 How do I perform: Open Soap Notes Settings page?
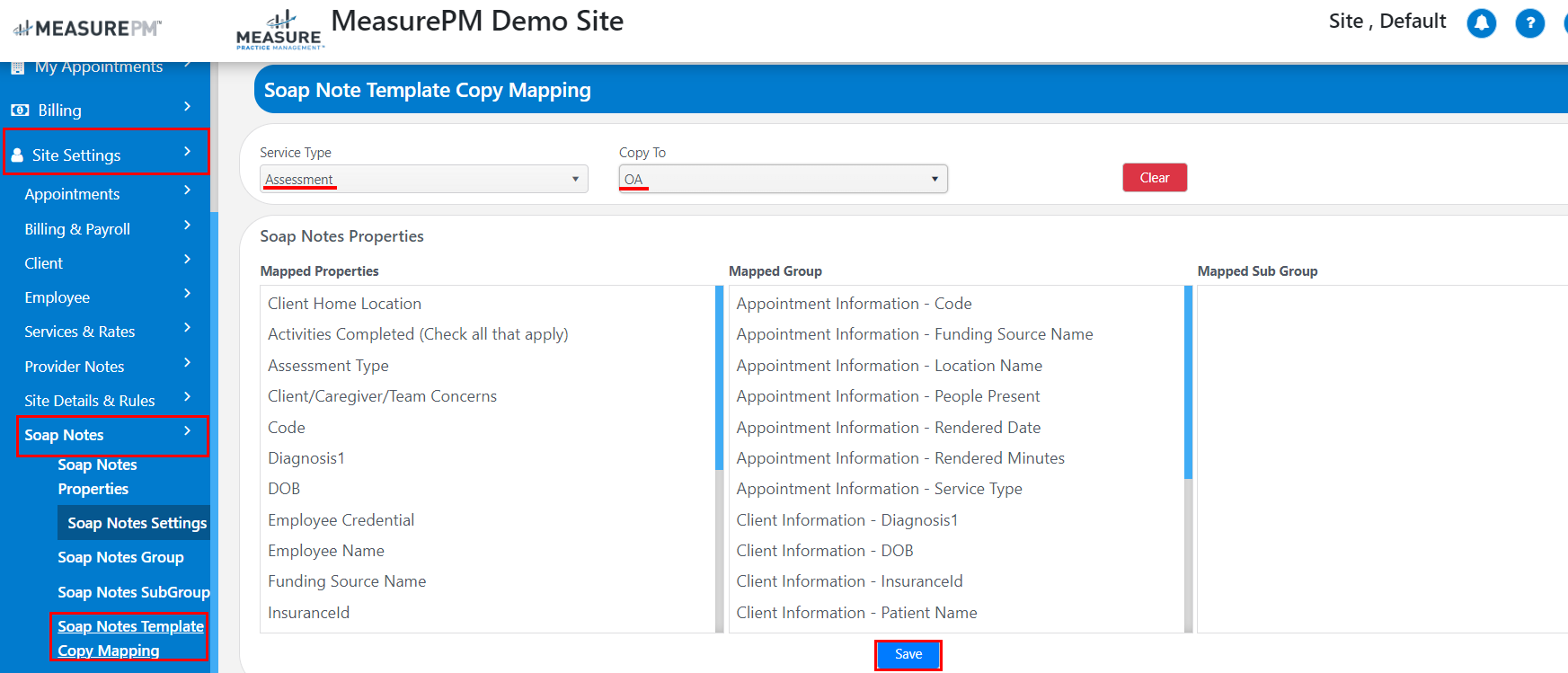click(x=137, y=523)
